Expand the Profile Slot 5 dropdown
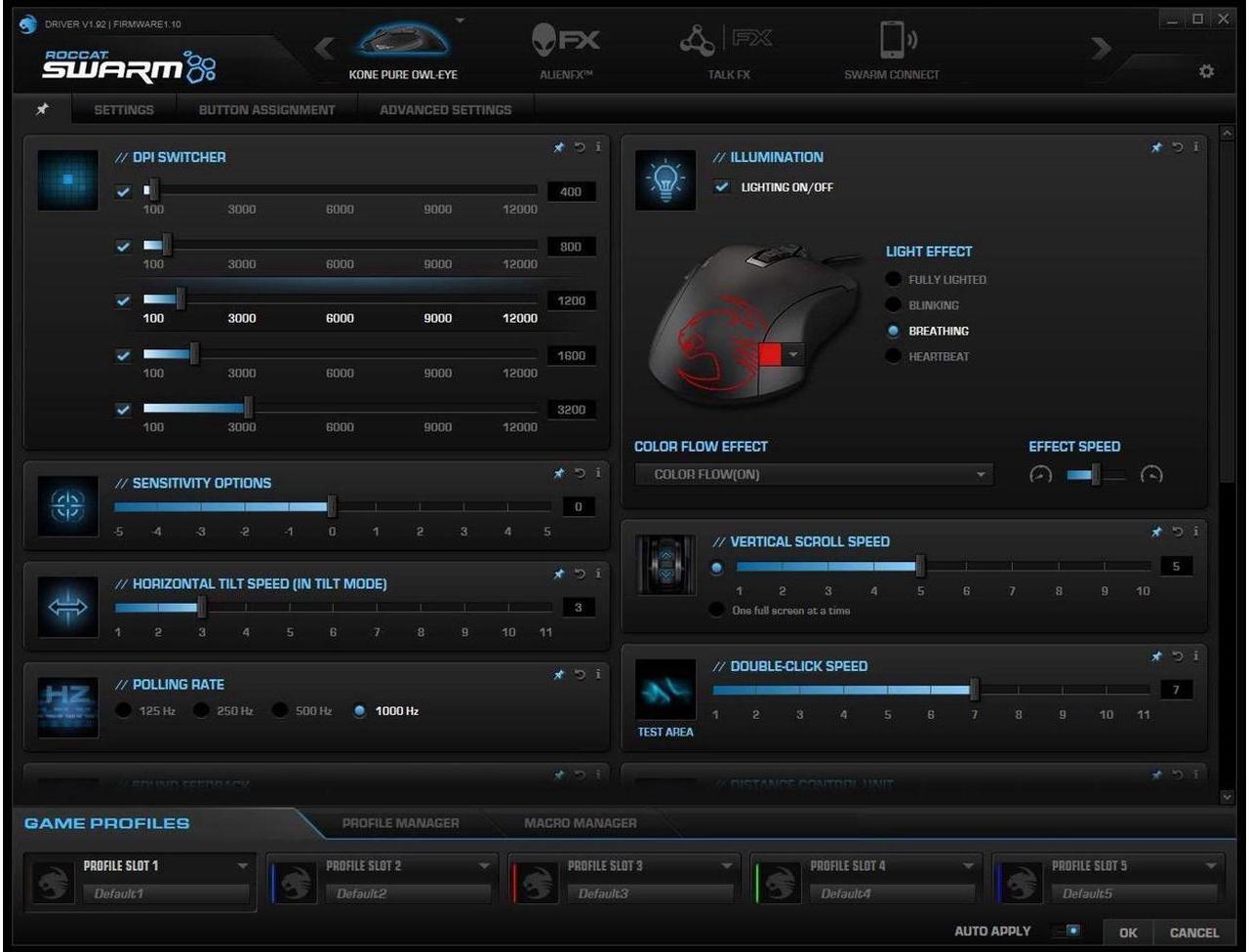Image resolution: width=1249 pixels, height=952 pixels. point(1210,866)
